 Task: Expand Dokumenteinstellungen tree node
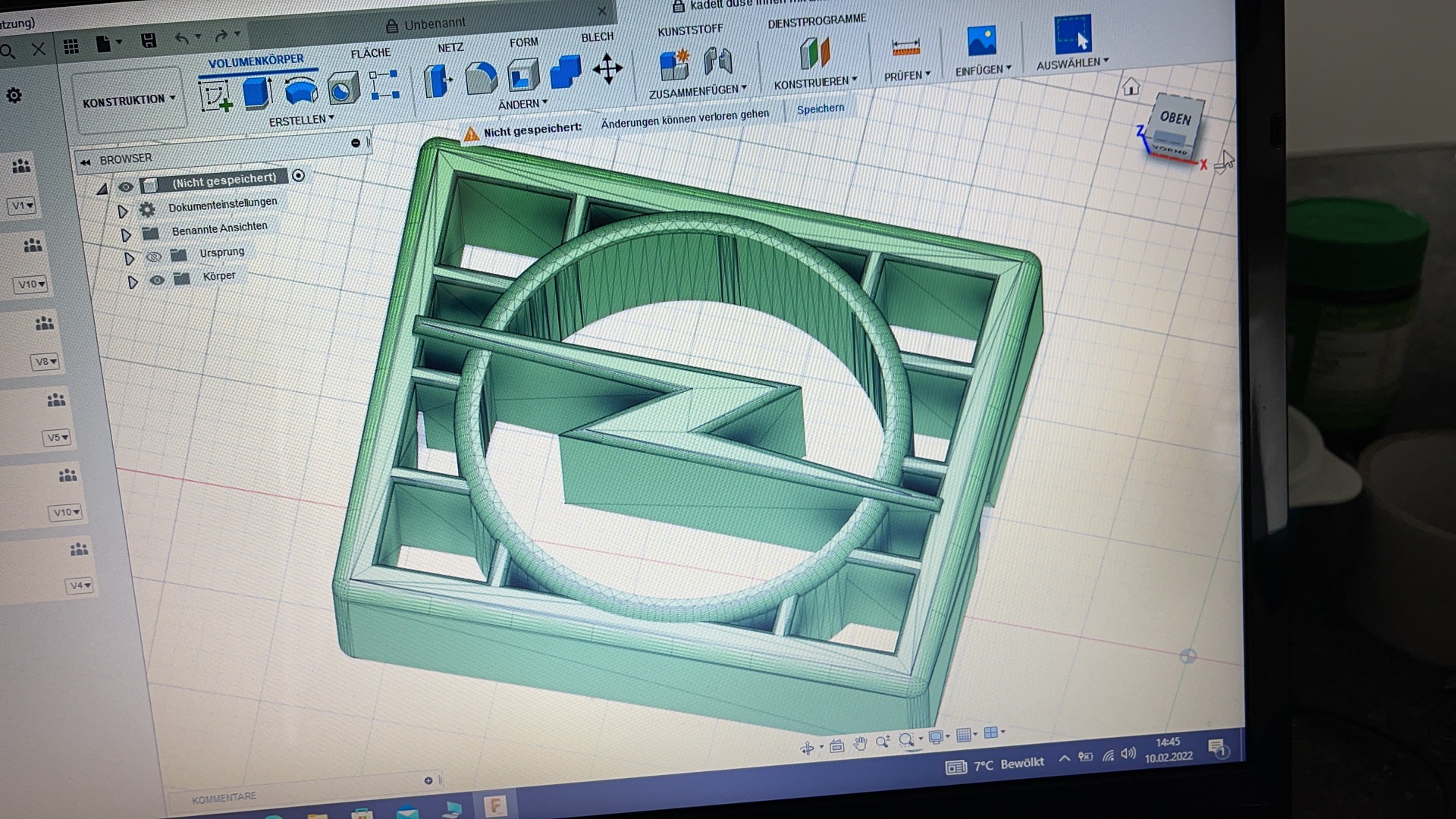[122, 211]
